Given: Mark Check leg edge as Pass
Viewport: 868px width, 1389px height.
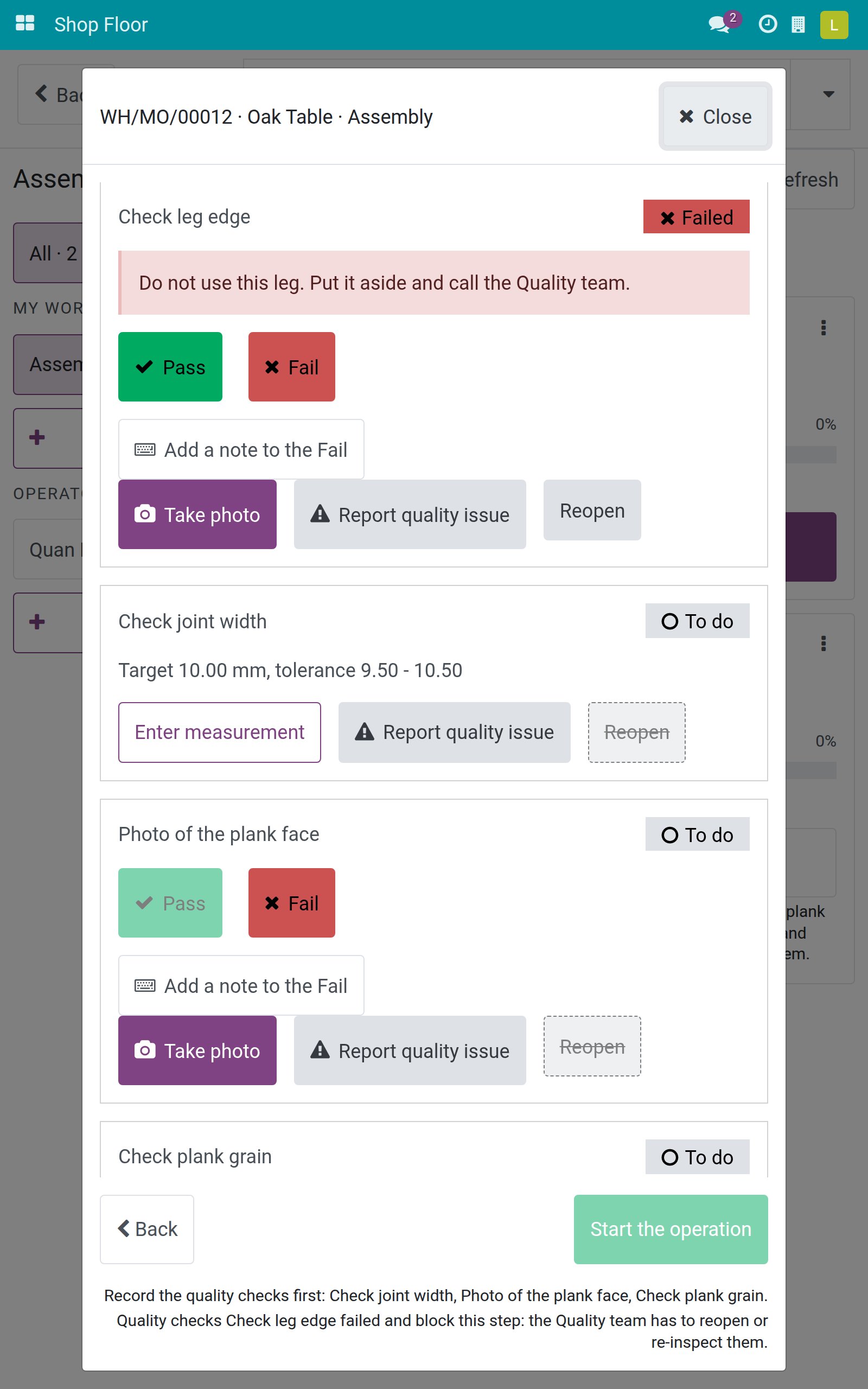Looking at the screenshot, I should [170, 367].
